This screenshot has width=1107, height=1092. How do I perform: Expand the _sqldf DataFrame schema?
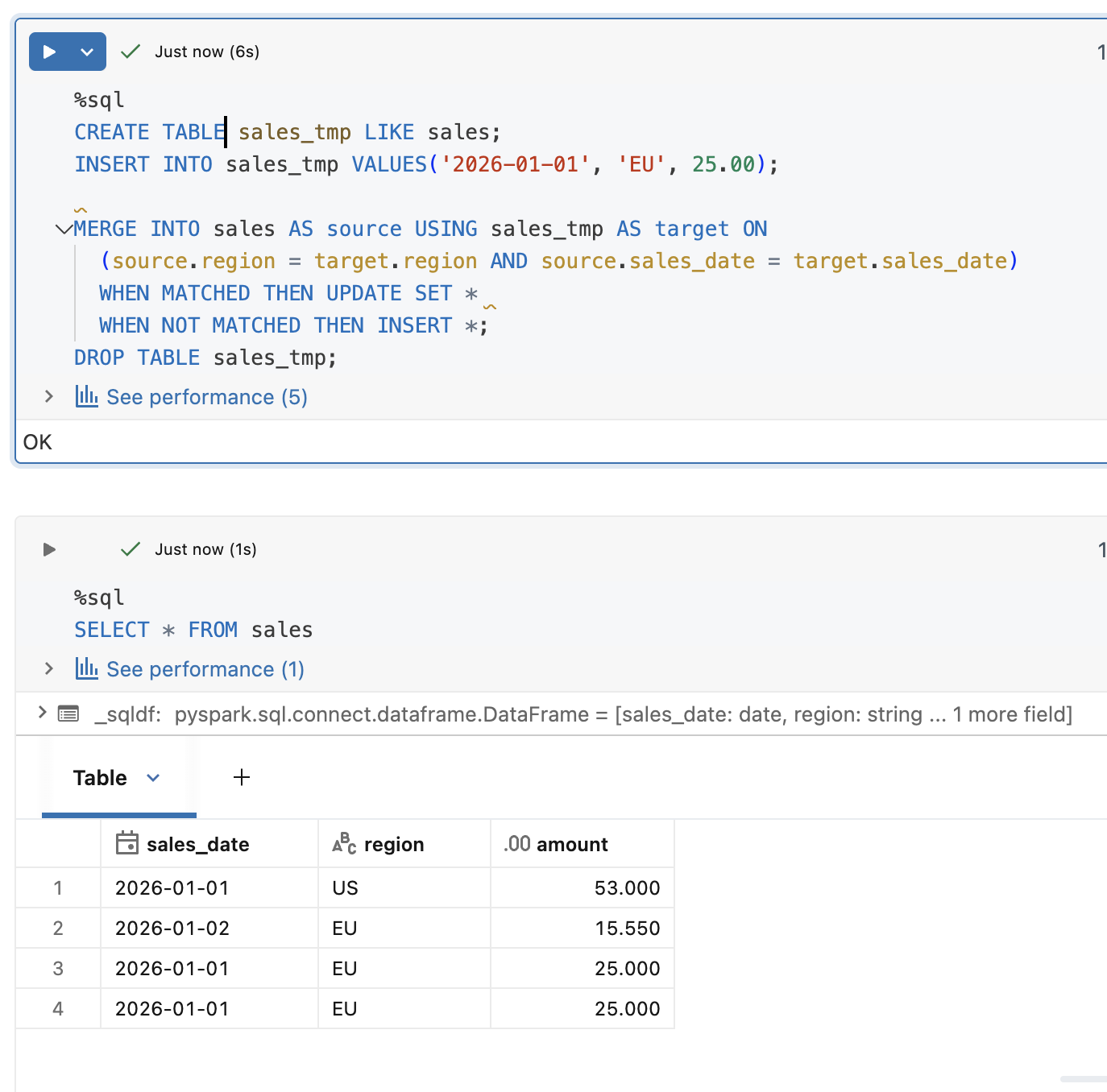tap(42, 713)
